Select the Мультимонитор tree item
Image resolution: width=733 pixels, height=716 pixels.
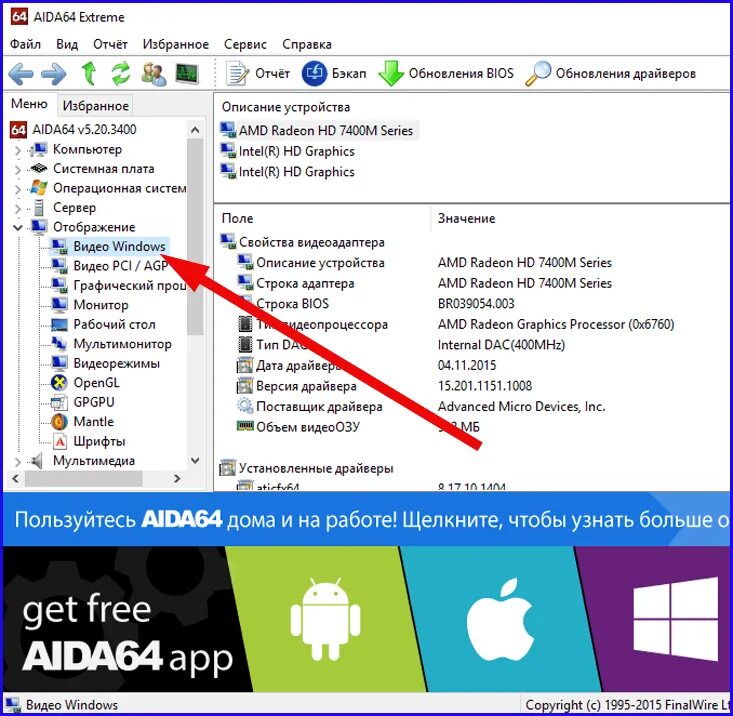pyautogui.click(x=111, y=344)
